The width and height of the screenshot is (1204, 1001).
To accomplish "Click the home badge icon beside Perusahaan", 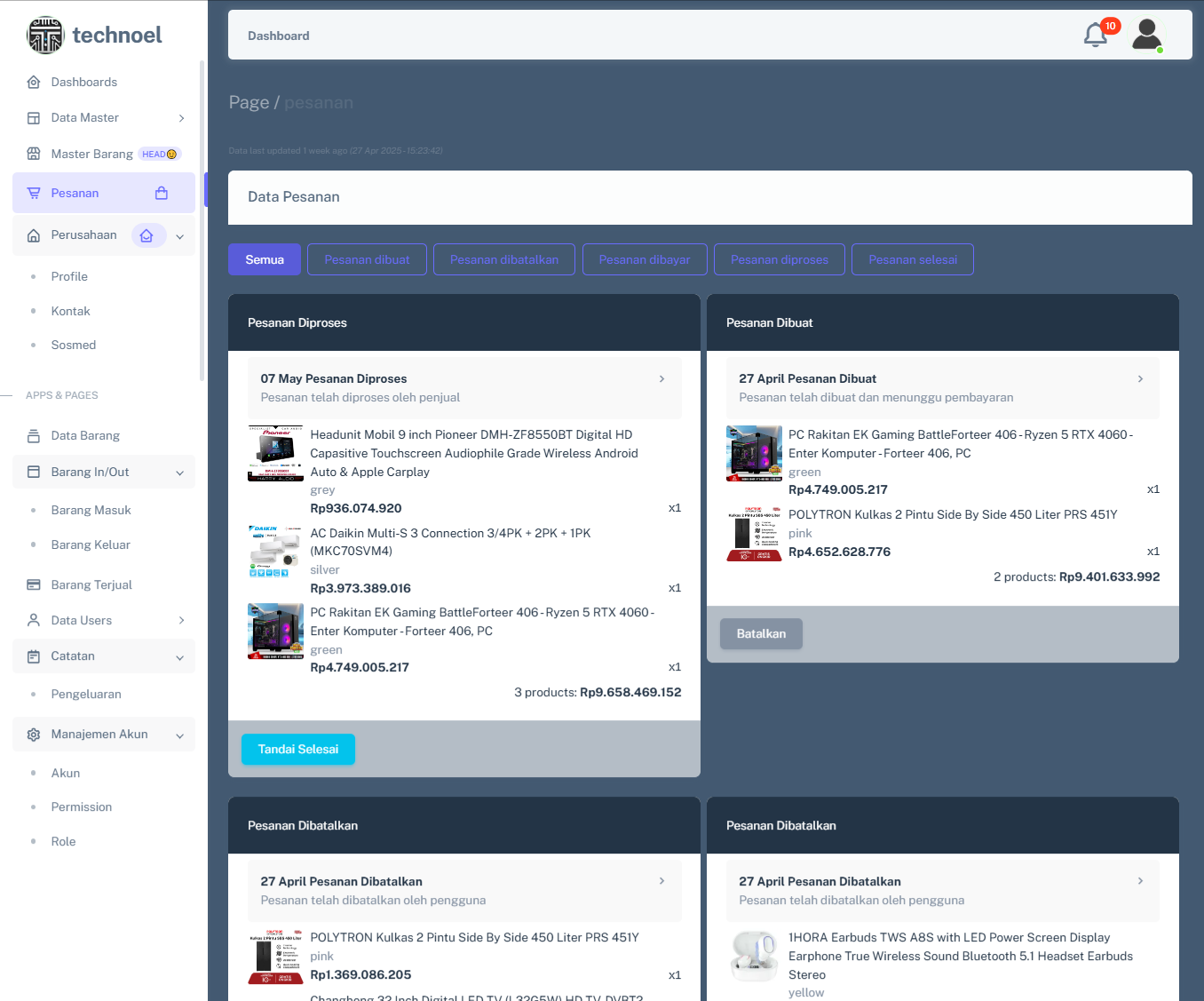I will (147, 235).
